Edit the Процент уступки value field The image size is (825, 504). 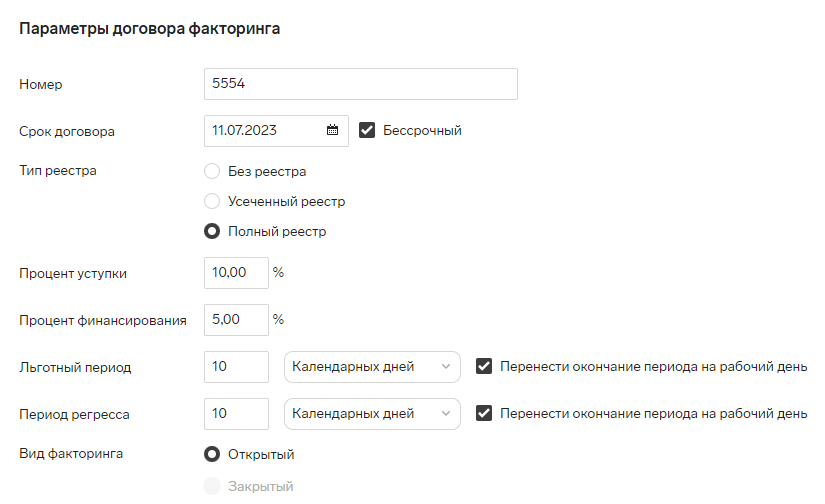(236, 273)
